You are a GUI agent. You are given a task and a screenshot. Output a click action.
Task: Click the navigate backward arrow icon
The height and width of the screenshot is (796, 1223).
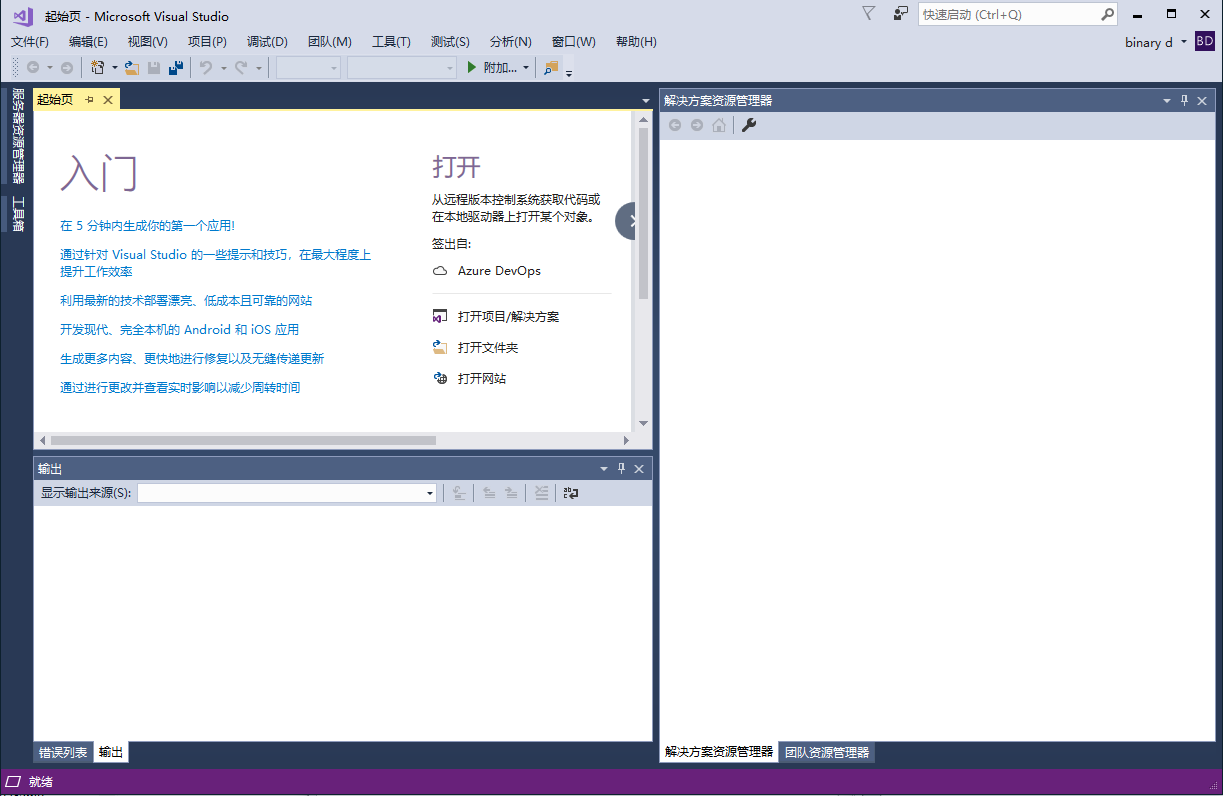pyautogui.click(x=33, y=67)
